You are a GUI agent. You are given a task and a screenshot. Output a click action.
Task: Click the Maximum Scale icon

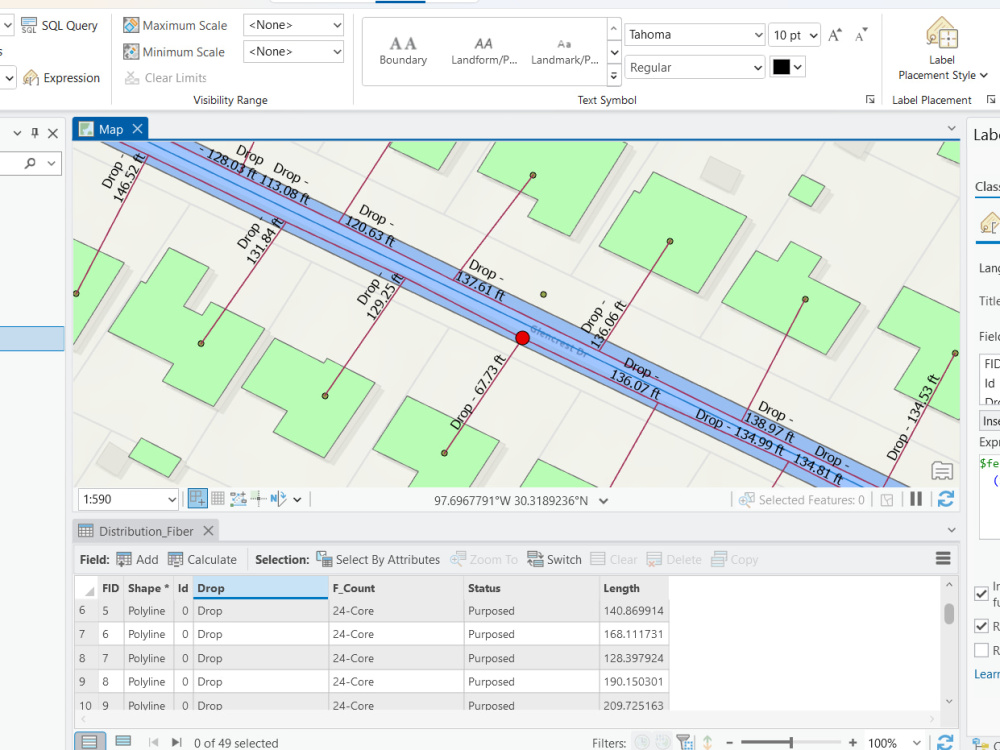pyautogui.click(x=131, y=25)
